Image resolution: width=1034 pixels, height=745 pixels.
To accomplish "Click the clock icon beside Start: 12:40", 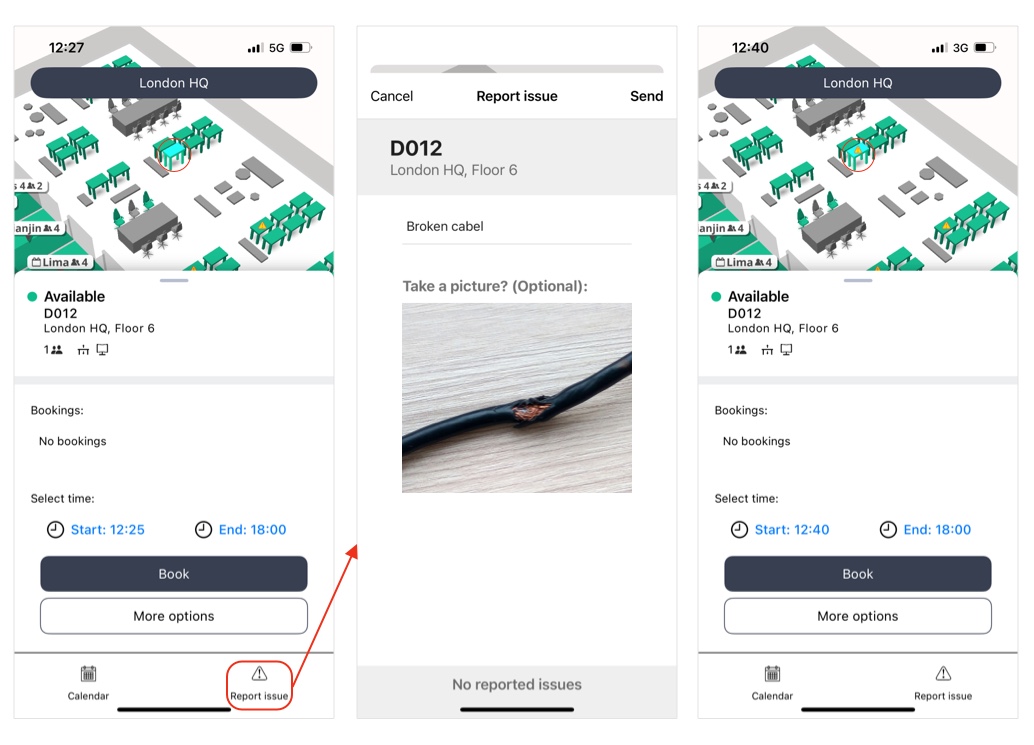I will click(x=739, y=529).
